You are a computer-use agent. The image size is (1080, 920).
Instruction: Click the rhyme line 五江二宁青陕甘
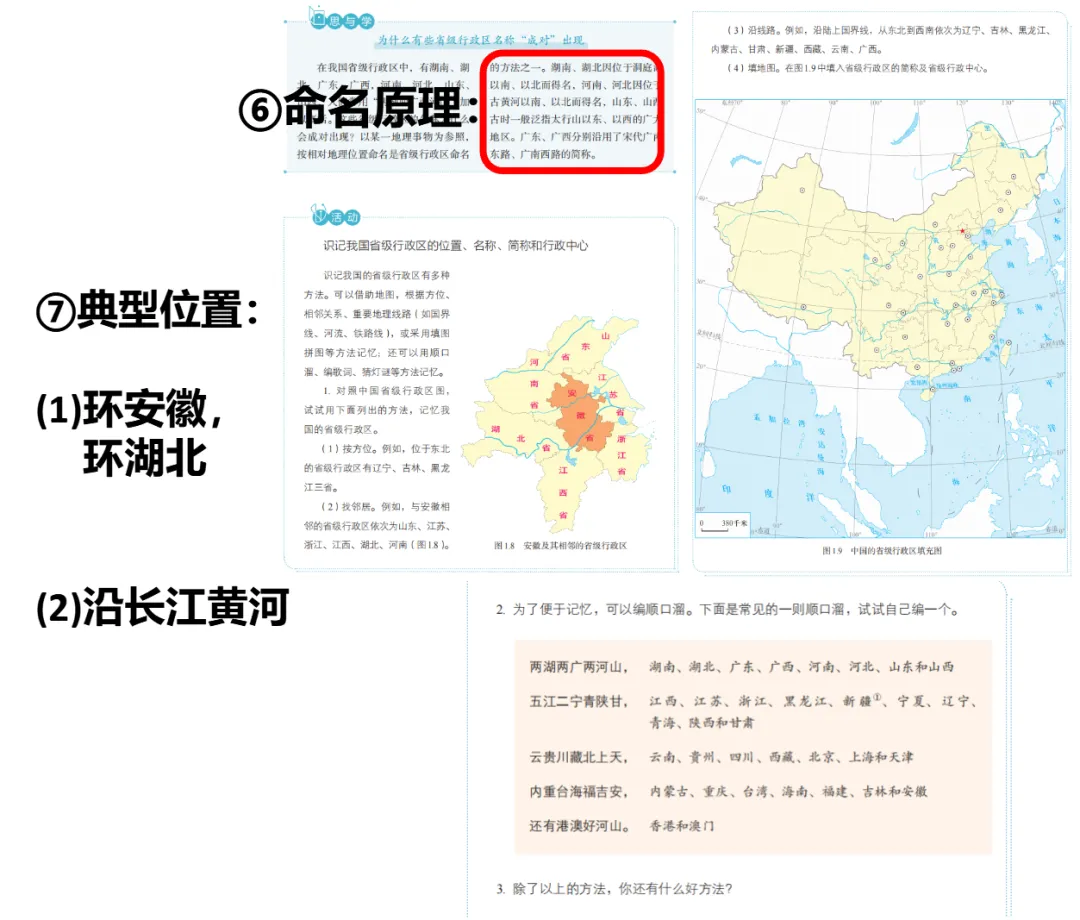(579, 701)
